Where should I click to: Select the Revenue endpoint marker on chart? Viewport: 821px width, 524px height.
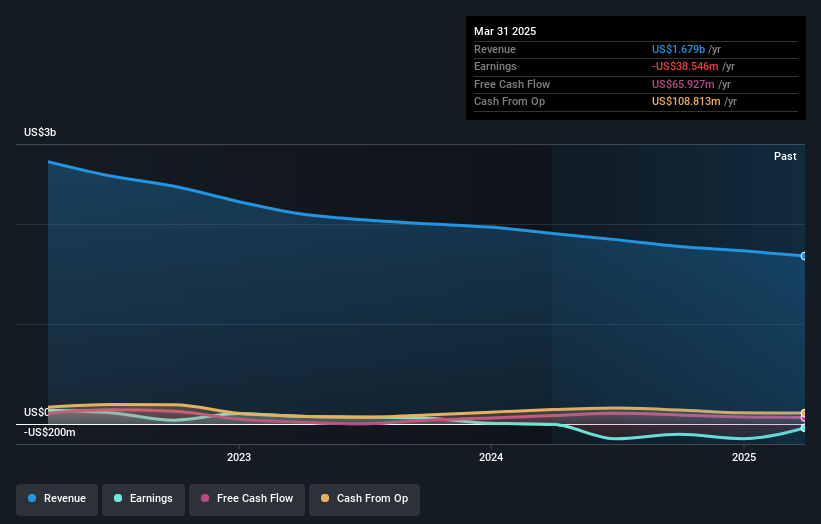coord(804,256)
